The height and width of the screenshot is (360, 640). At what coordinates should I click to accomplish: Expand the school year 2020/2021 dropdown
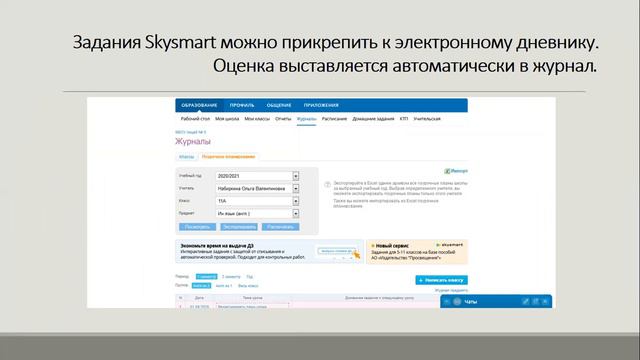(296, 176)
